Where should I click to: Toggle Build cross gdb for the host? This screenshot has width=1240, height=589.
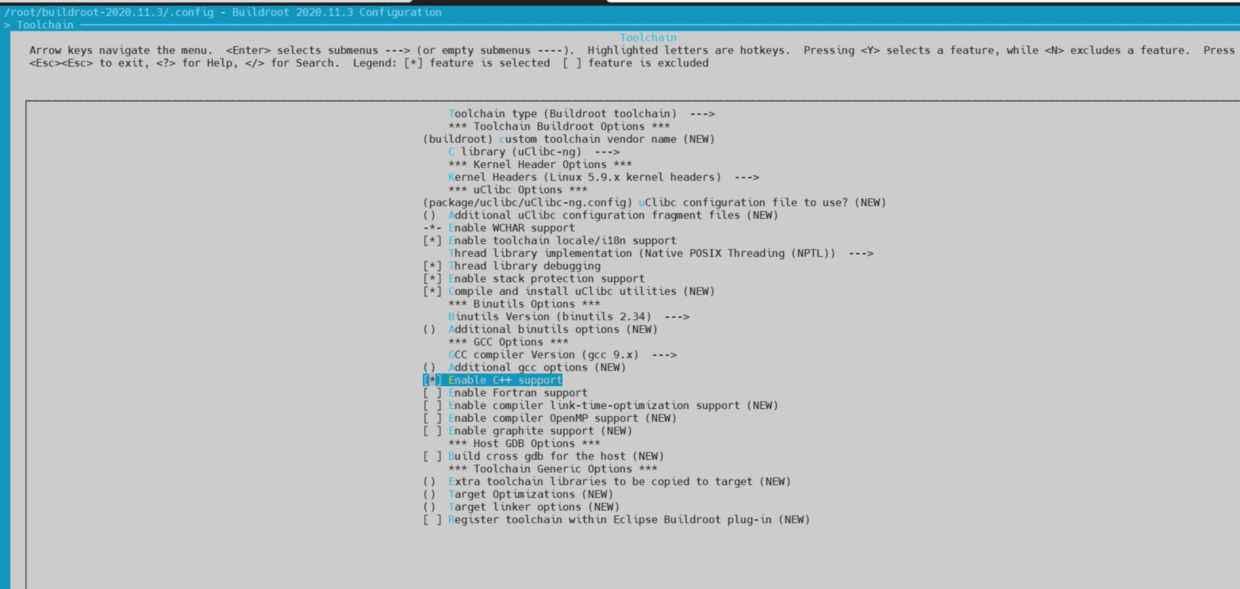point(543,456)
